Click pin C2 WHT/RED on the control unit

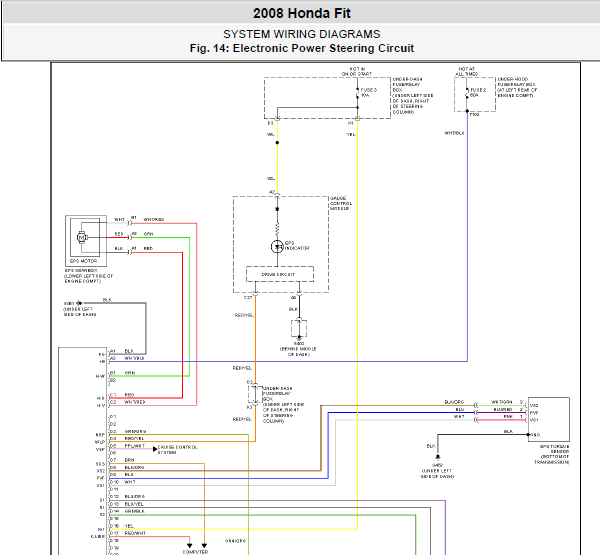(x=127, y=402)
